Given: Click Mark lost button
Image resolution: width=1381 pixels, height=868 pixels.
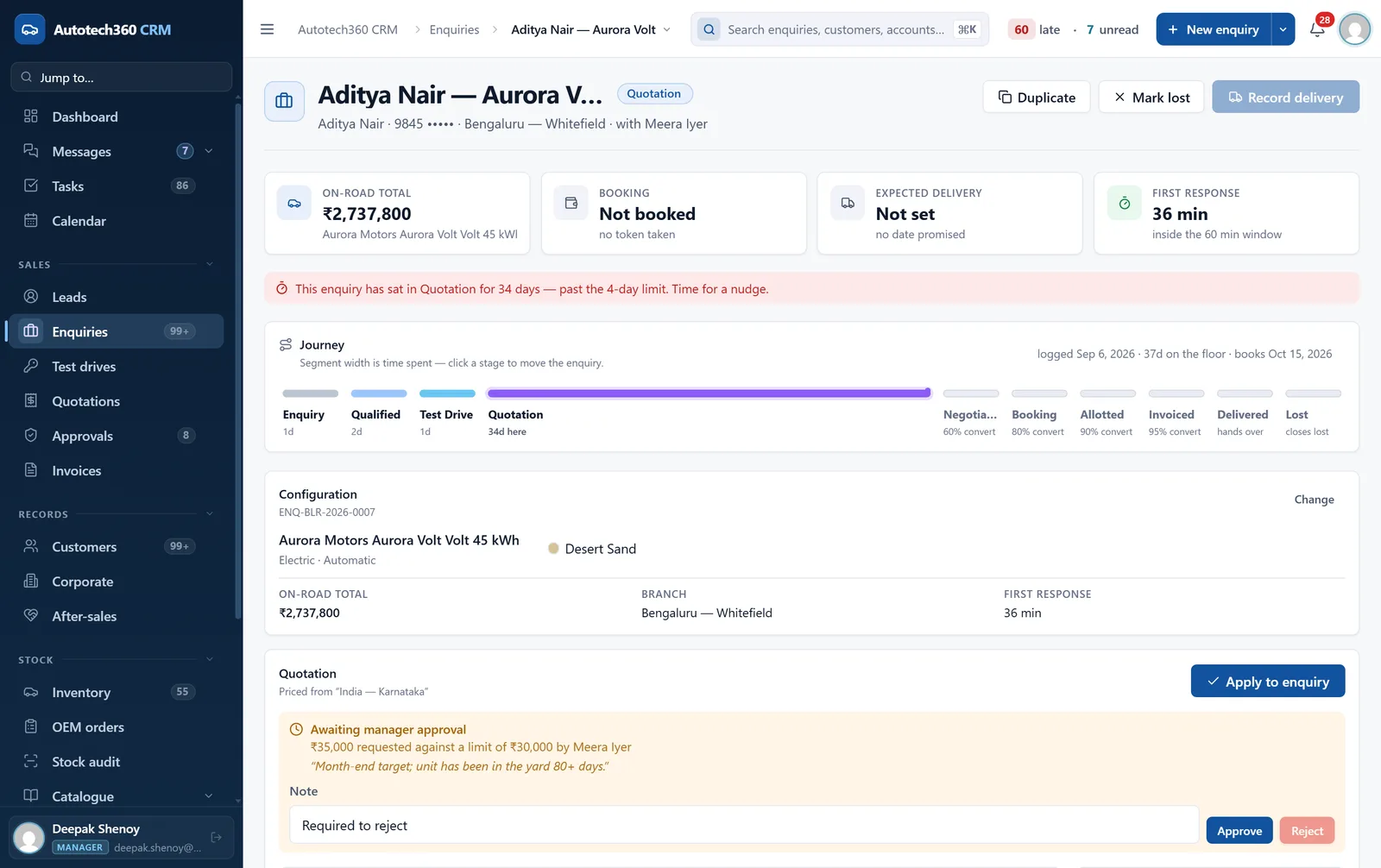Looking at the screenshot, I should point(1151,97).
